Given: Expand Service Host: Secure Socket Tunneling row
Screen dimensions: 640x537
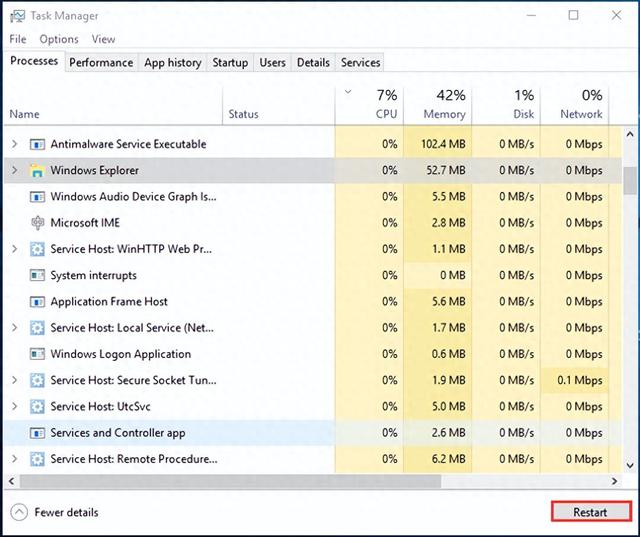Looking at the screenshot, I should pos(14,380).
